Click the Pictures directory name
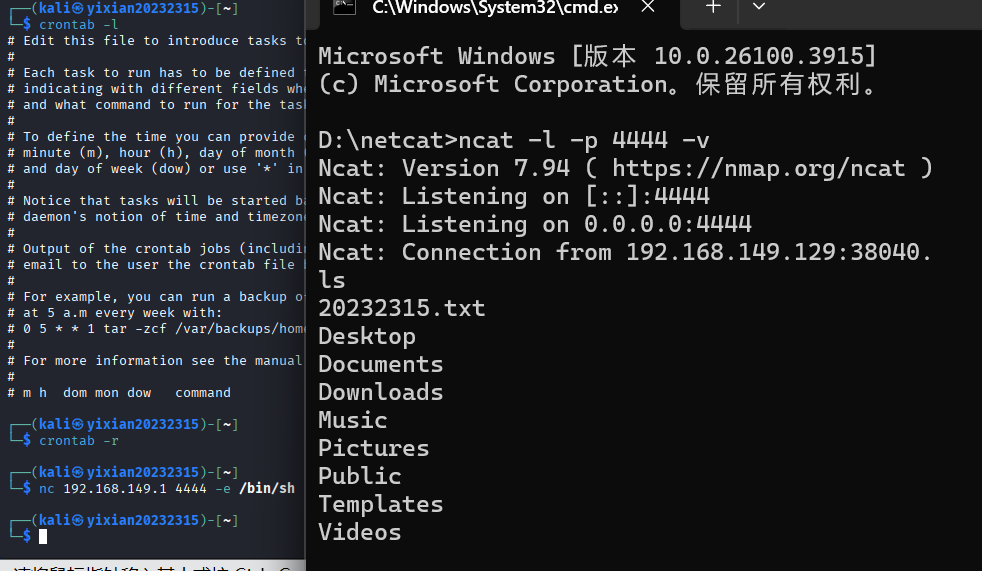This screenshot has width=982, height=571. pos(374,448)
